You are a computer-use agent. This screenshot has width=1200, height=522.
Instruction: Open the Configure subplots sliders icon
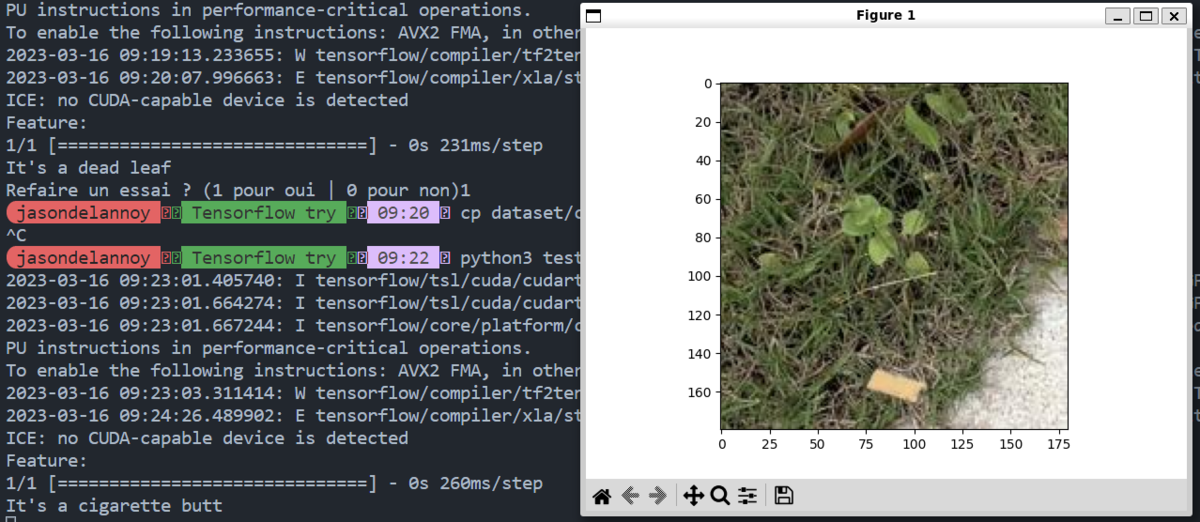pos(748,496)
